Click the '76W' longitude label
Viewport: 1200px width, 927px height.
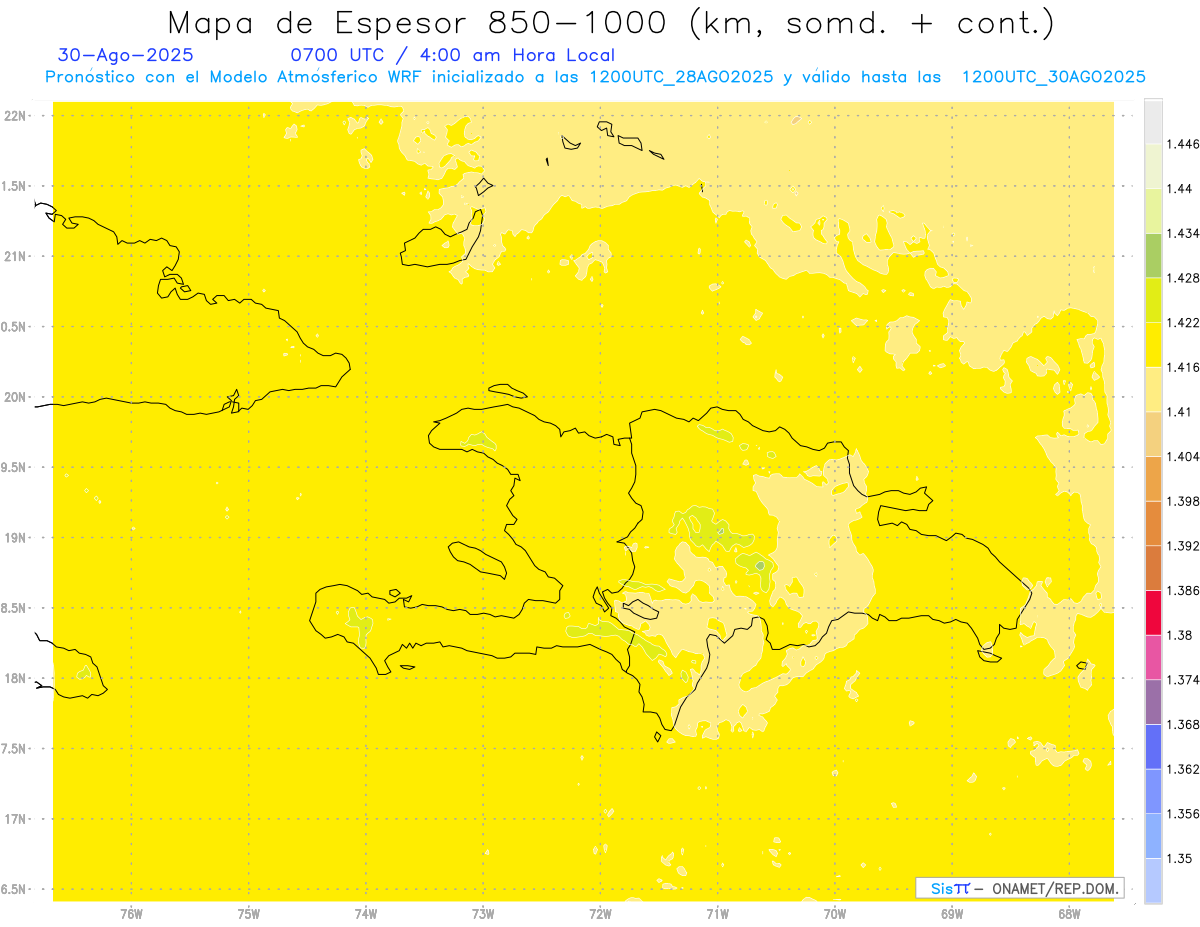131,913
